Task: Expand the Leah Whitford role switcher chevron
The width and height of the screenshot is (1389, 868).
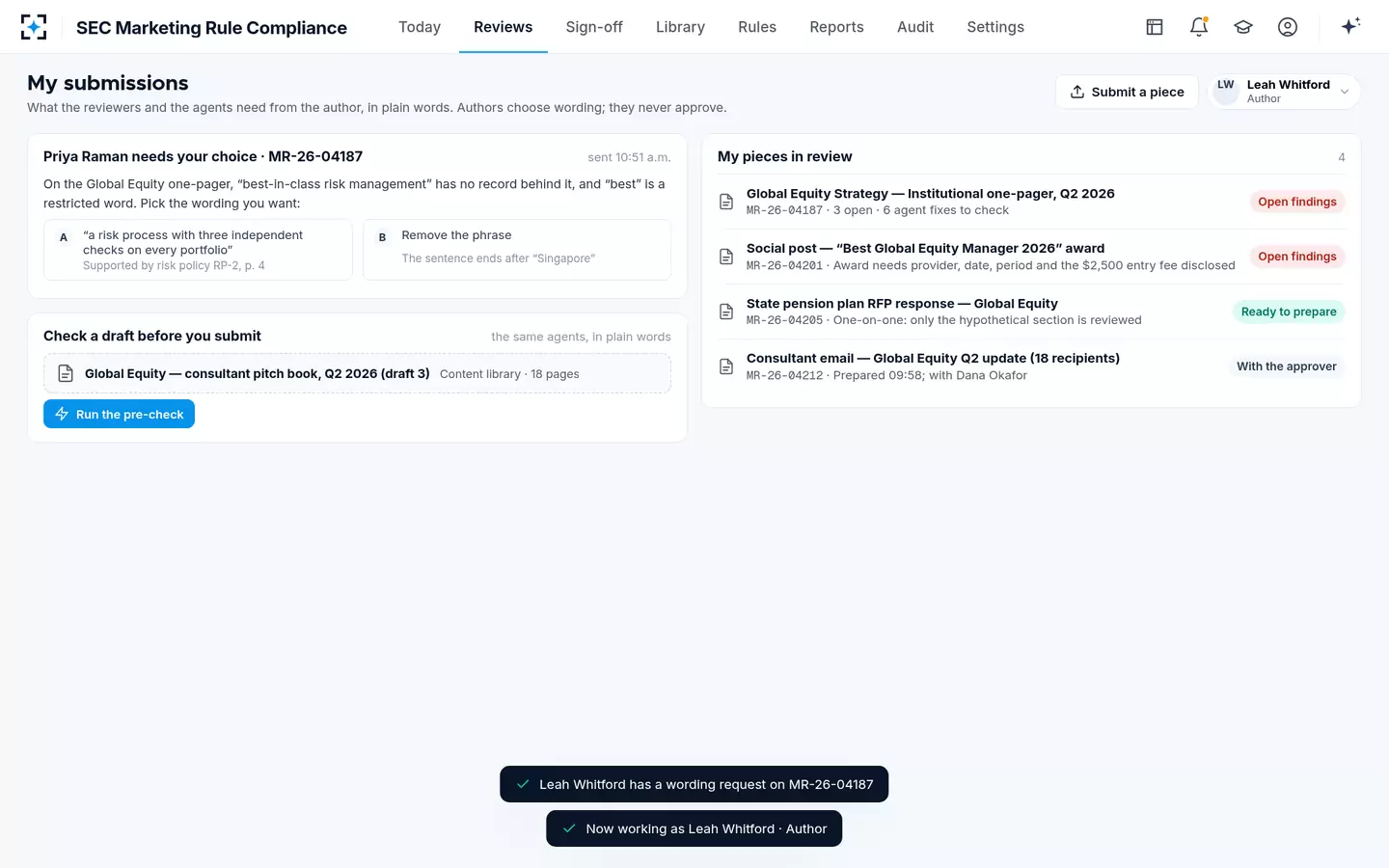Action: click(x=1345, y=92)
